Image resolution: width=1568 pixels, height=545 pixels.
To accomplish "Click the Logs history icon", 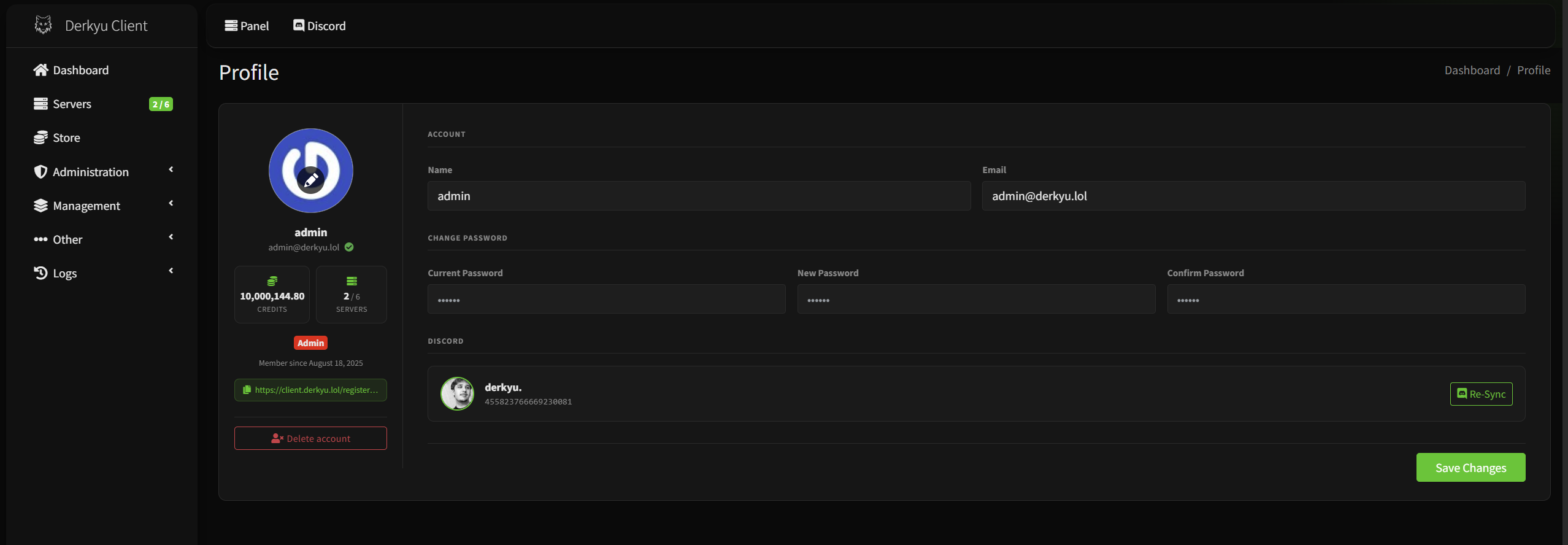I will 40,273.
